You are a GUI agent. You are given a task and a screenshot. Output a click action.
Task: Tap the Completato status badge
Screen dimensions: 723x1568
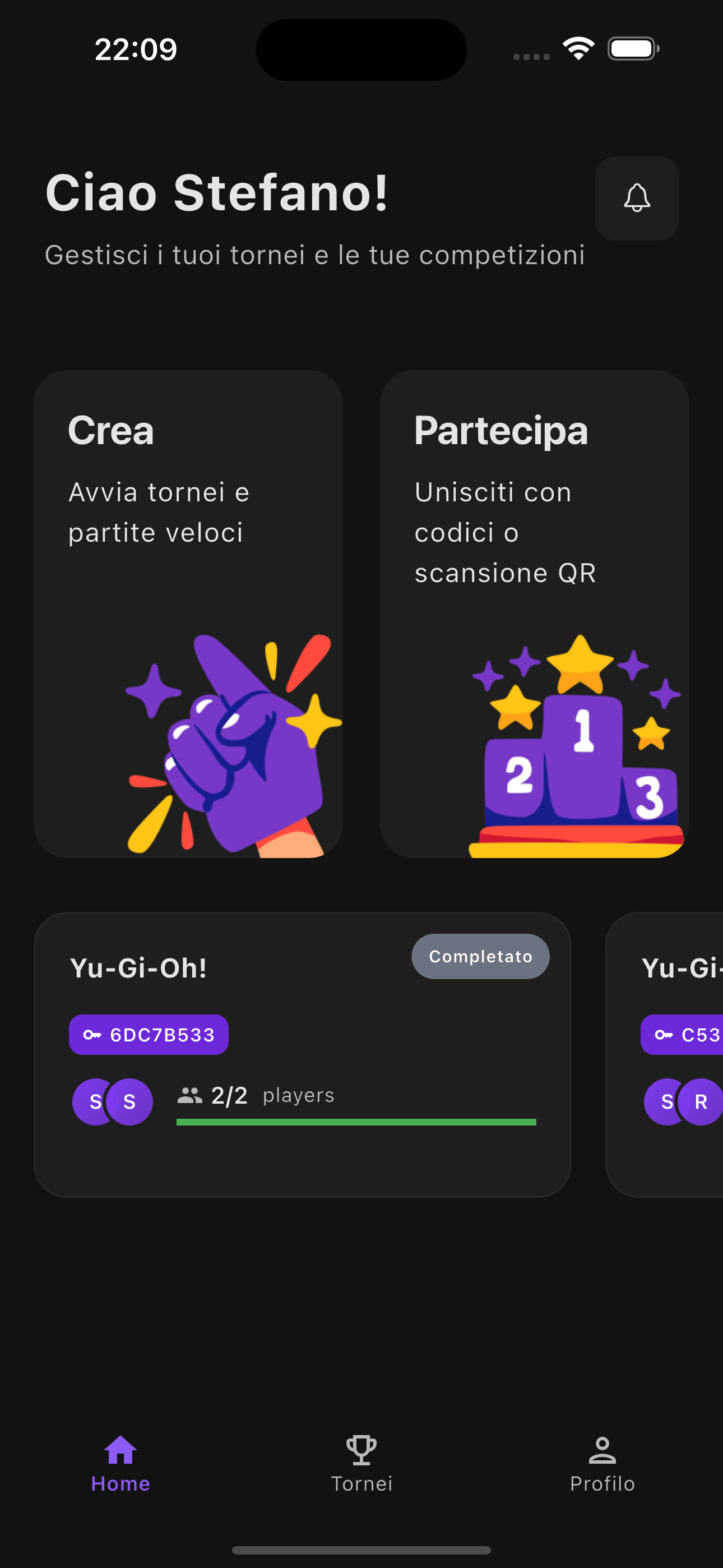(480, 956)
